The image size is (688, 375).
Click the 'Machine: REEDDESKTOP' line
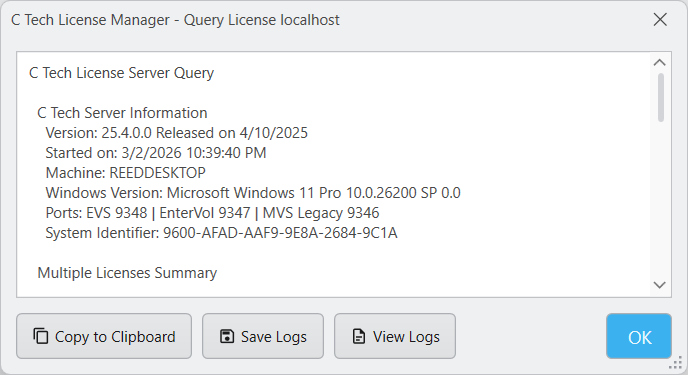(125, 173)
